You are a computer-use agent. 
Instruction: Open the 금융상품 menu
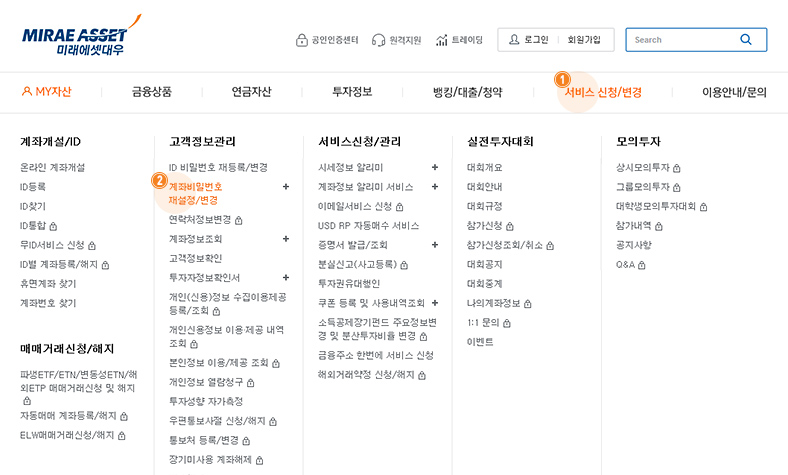pyautogui.click(x=151, y=92)
